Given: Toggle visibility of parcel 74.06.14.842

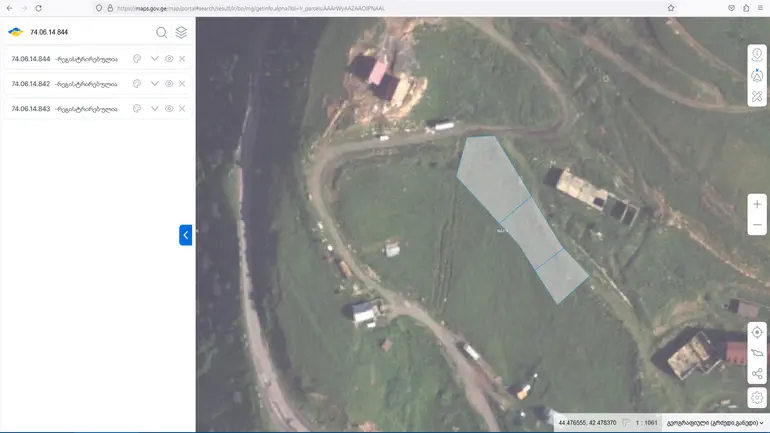Looking at the screenshot, I should tap(169, 84).
